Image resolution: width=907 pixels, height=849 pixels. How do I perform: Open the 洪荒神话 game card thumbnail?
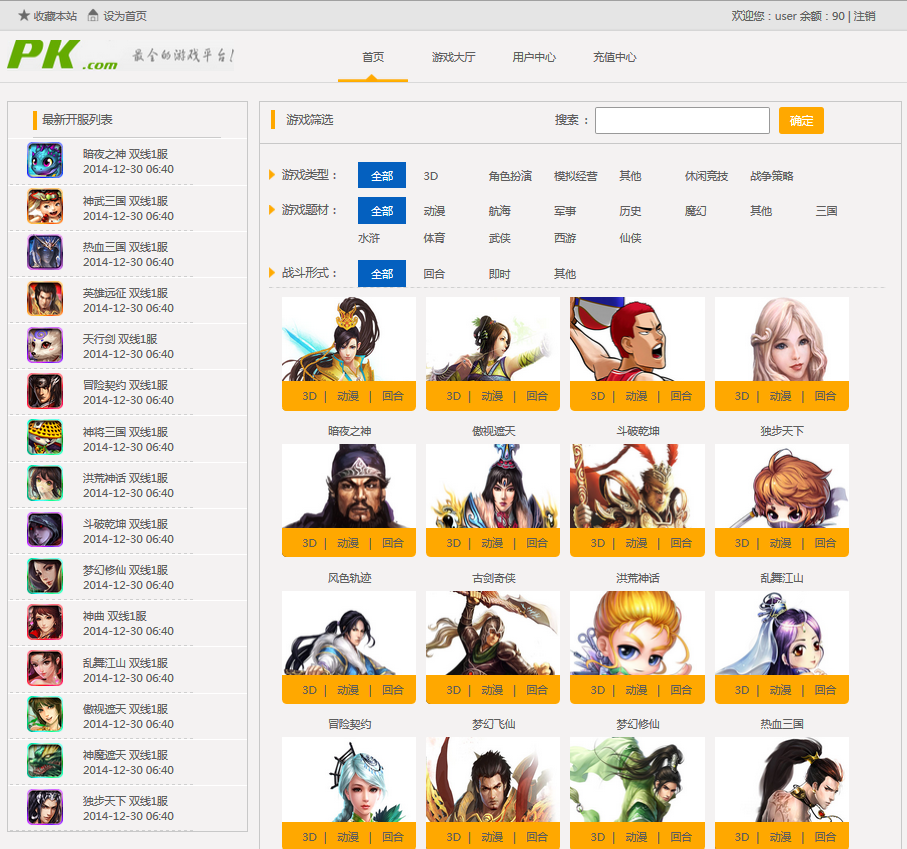click(637, 486)
